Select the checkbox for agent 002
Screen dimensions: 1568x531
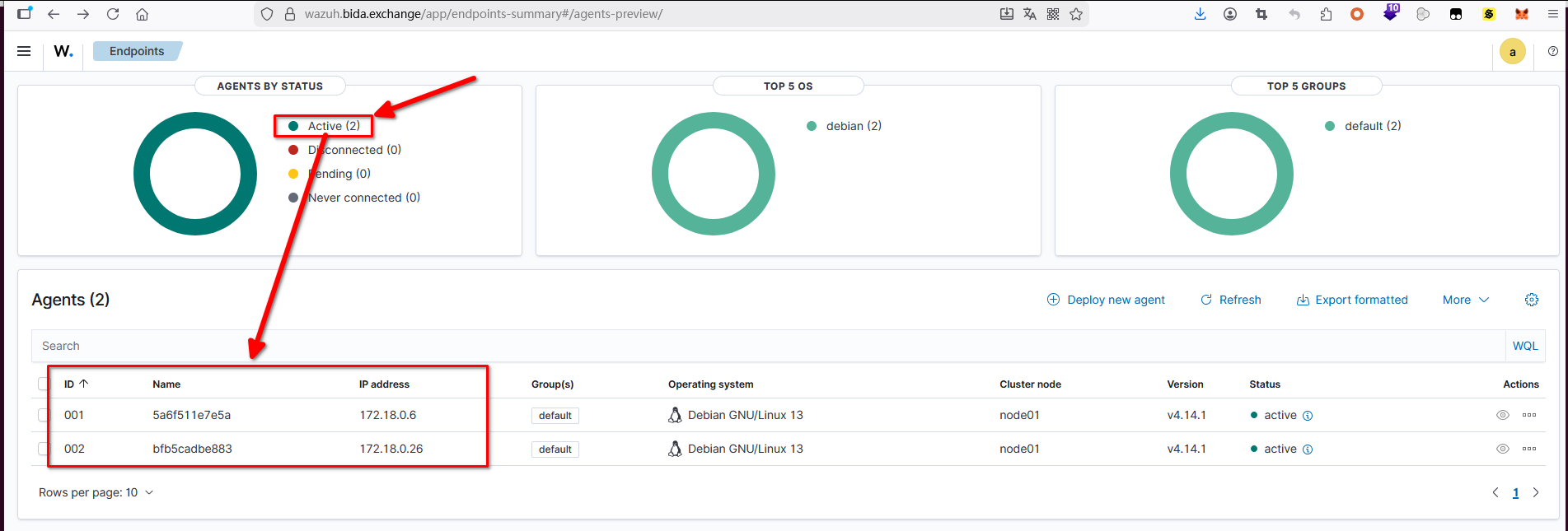click(x=43, y=449)
